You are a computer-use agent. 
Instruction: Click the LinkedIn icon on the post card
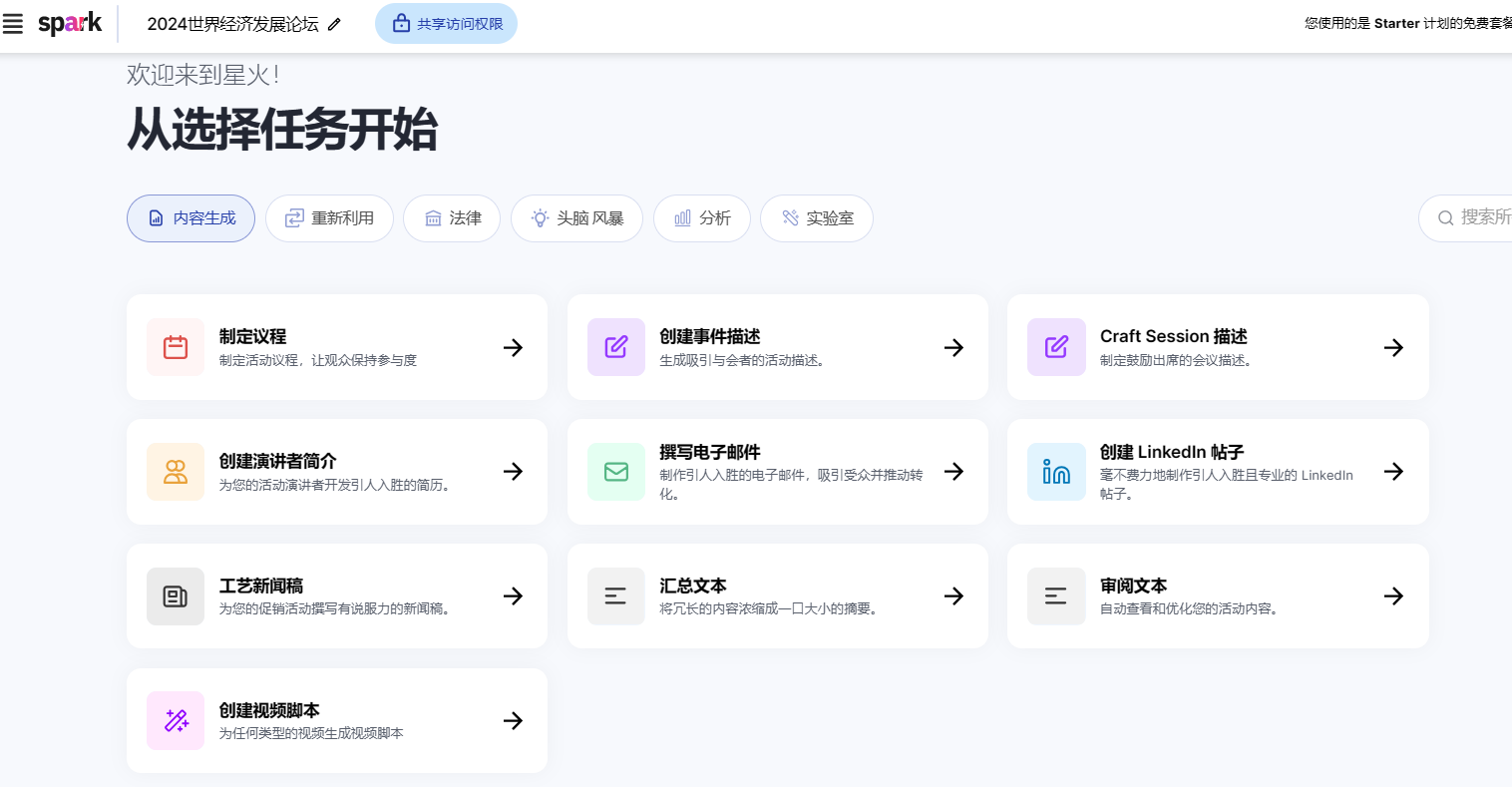pyautogui.click(x=1056, y=472)
